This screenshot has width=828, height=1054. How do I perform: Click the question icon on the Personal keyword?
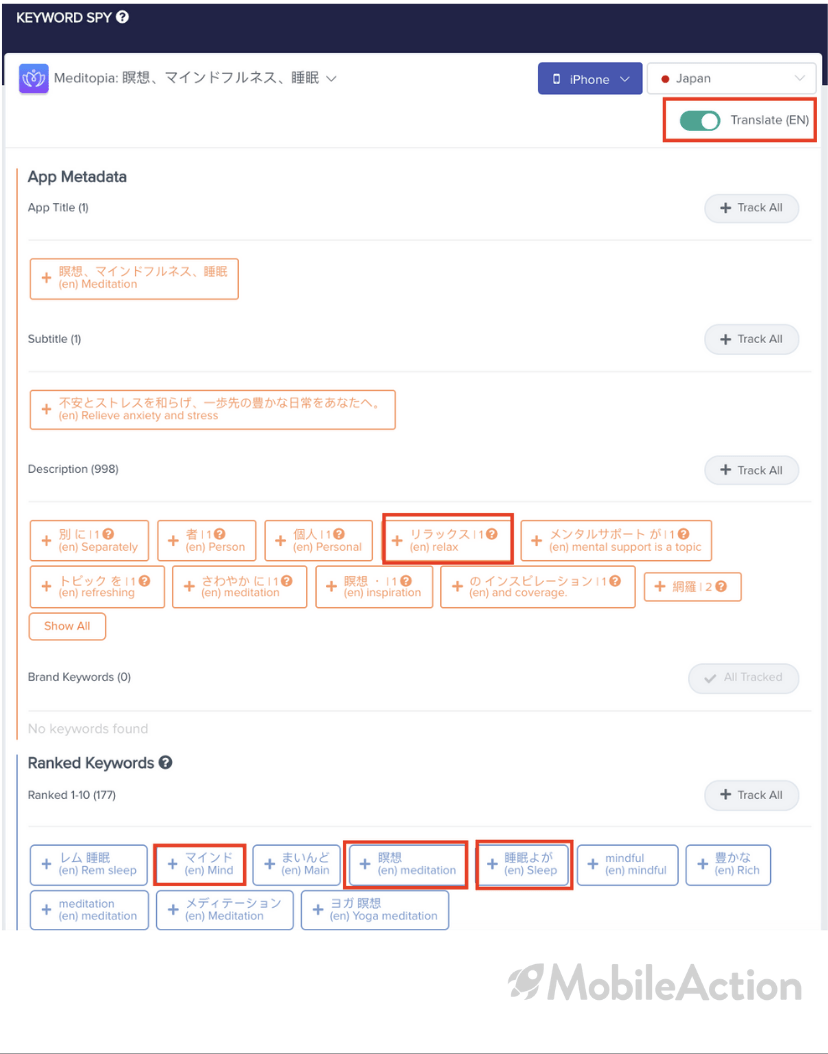tap(339, 534)
